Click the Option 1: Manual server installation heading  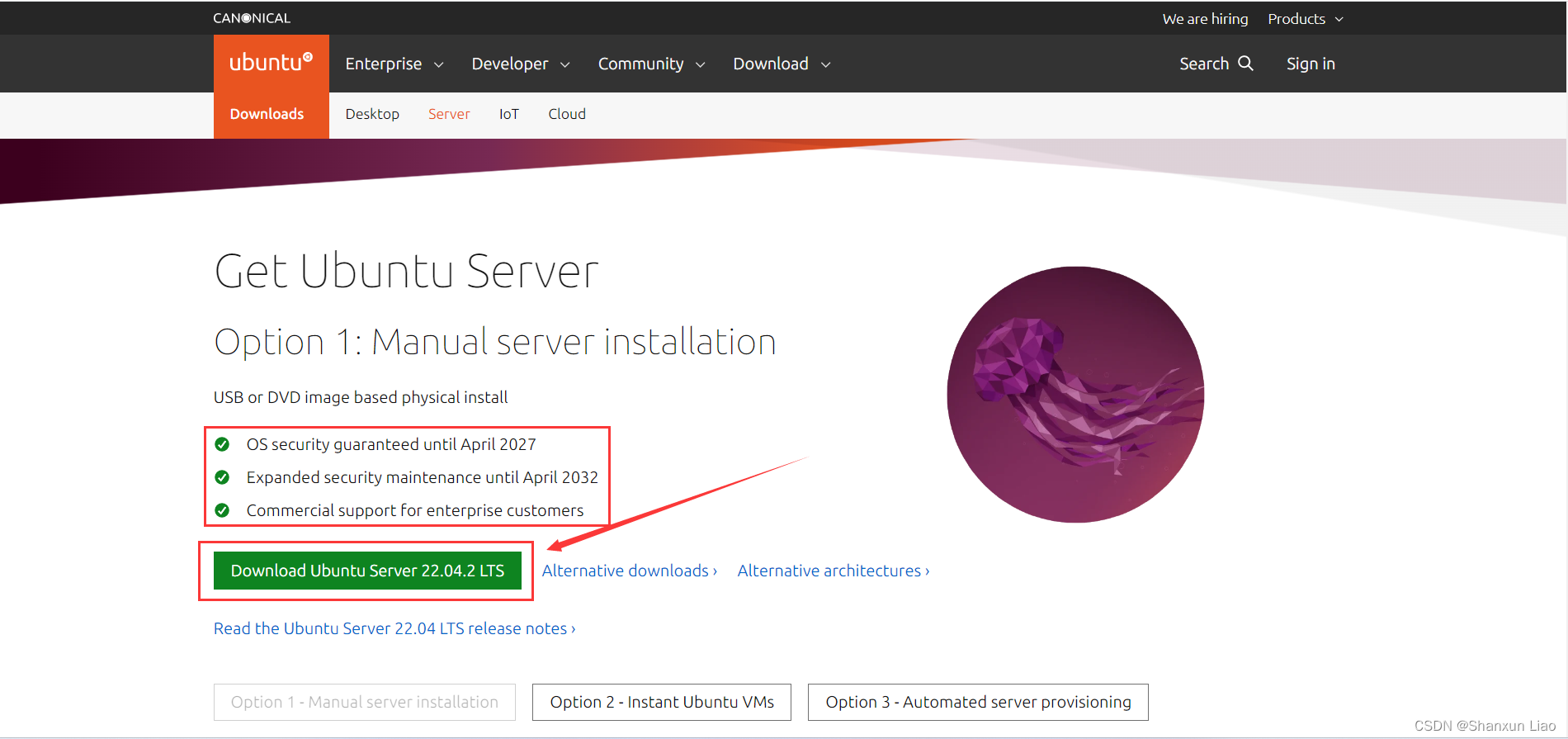click(495, 342)
